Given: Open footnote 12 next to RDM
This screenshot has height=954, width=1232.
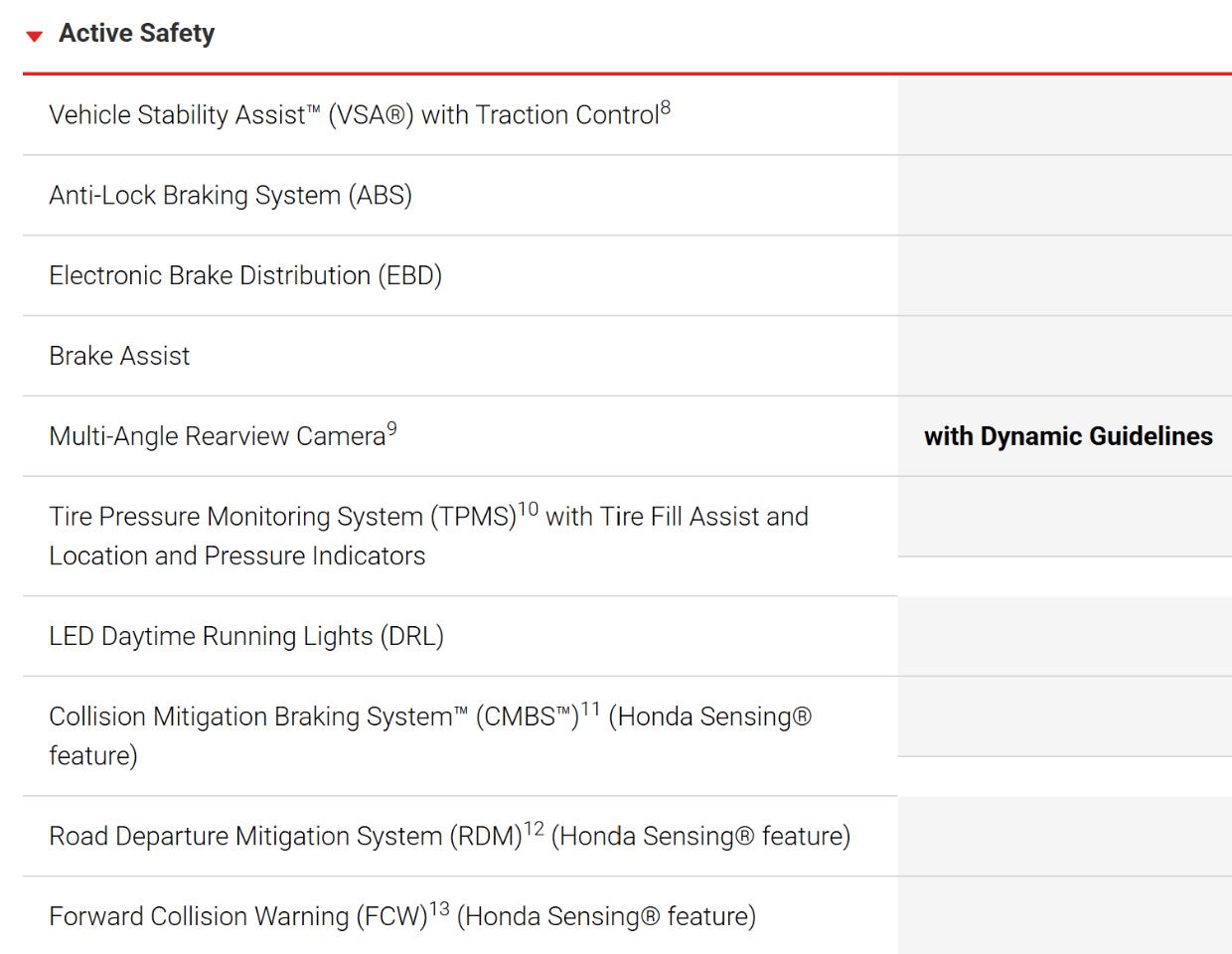Looking at the screenshot, I should (x=535, y=830).
